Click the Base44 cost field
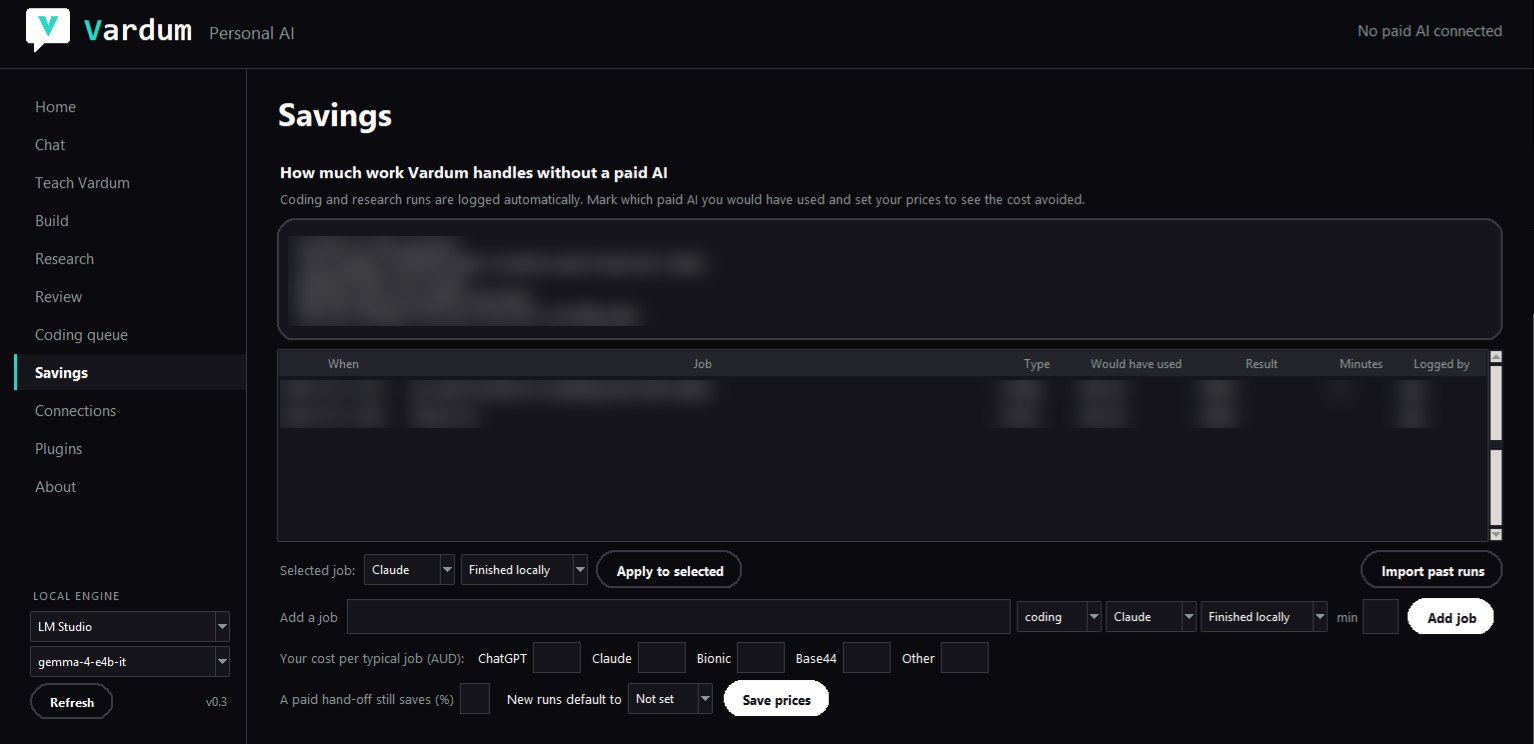The image size is (1534, 744). point(867,658)
